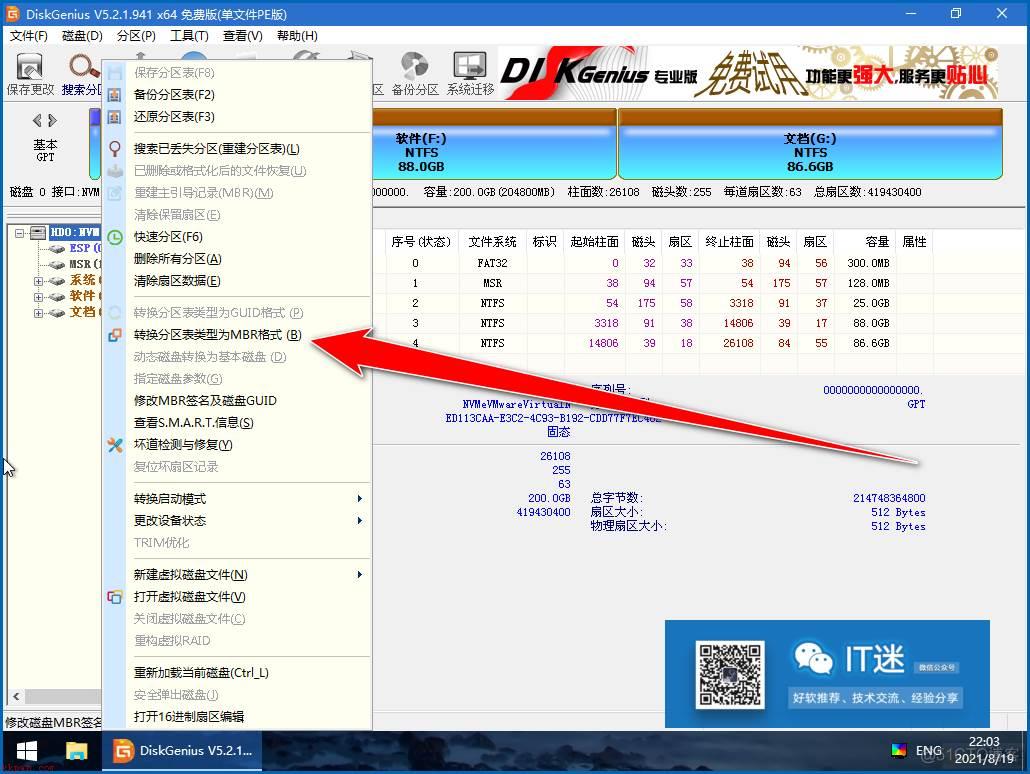Open File Explorer from the taskbar
Screen dimensions: 1030x774
[x=76, y=751]
